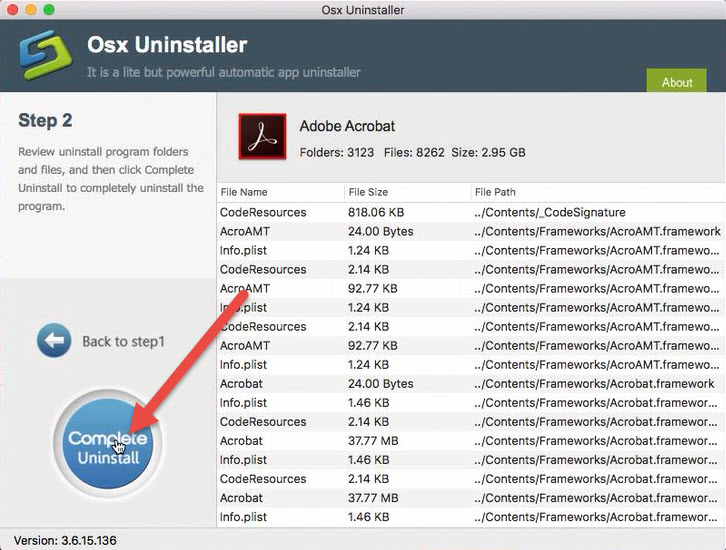Screen dimensions: 726x550
Task: Click the Folders: 3123 count text
Action: [x=337, y=152]
